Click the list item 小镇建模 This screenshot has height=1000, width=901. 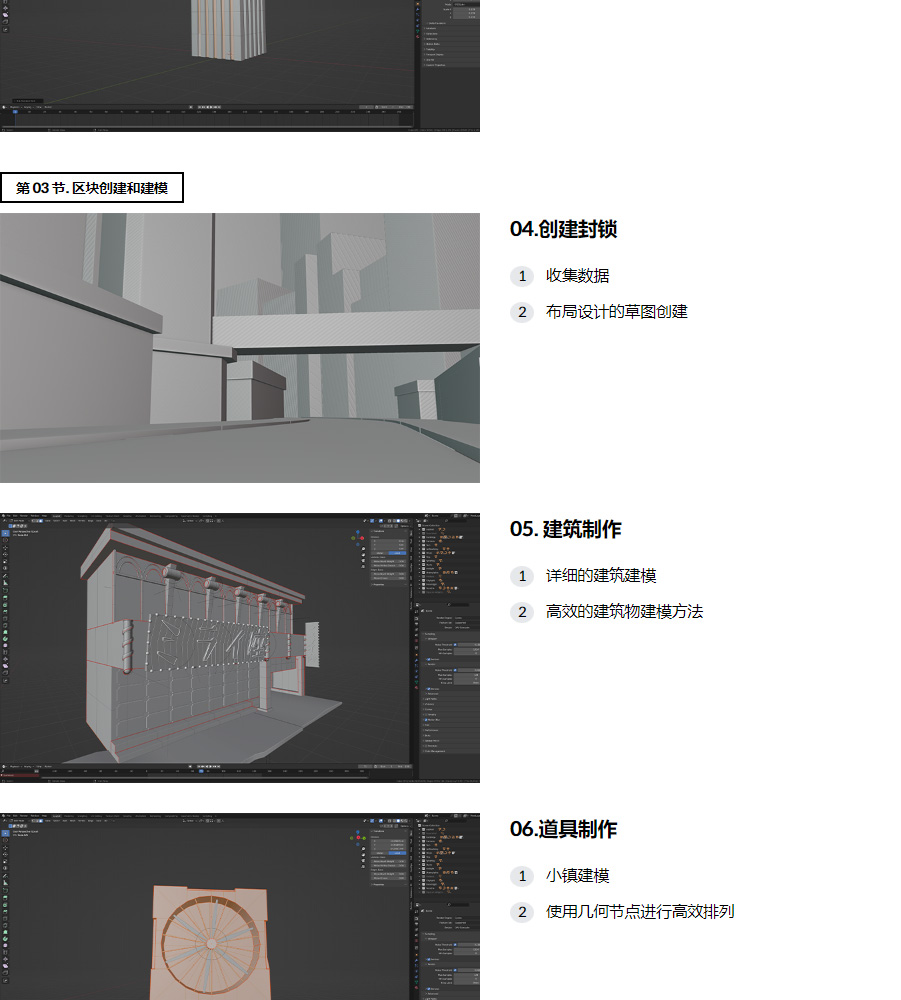tap(578, 876)
